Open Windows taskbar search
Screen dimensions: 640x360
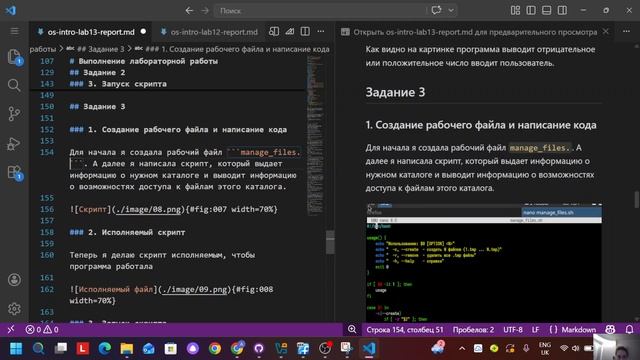click(38, 349)
